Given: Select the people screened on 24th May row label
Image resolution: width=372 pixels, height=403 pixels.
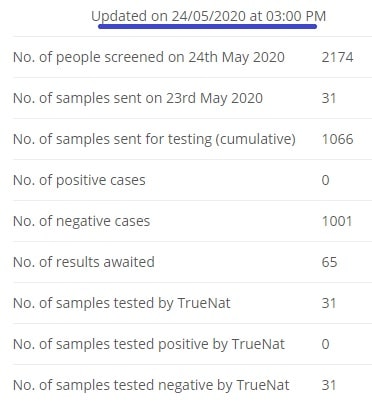Looking at the screenshot, I should [149, 57].
